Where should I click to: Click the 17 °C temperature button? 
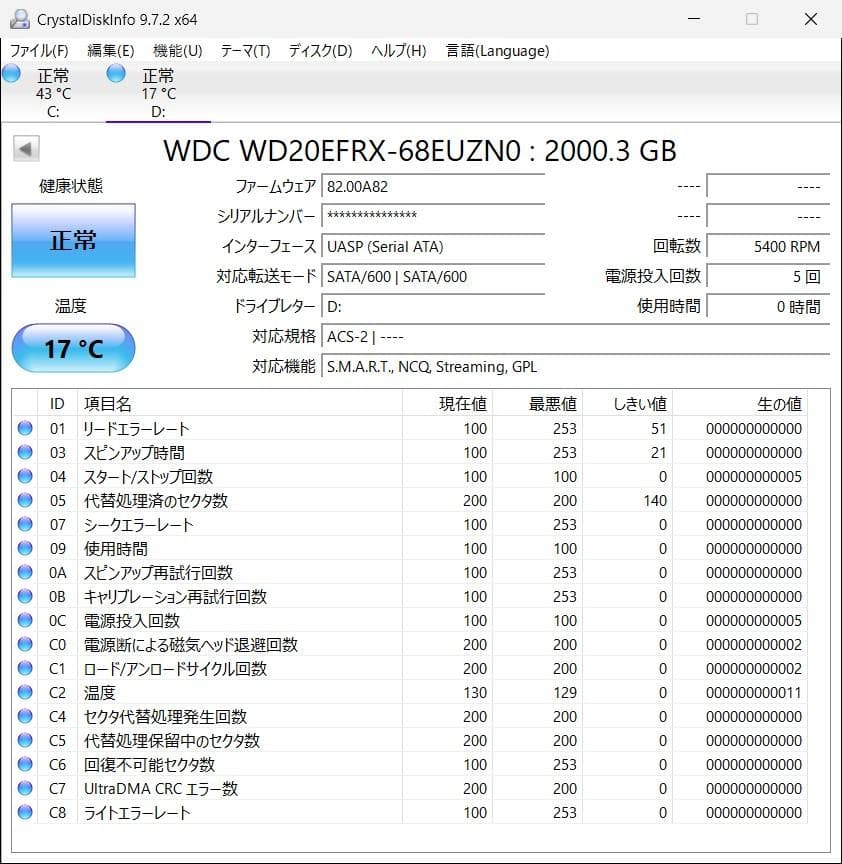pyautogui.click(x=73, y=348)
